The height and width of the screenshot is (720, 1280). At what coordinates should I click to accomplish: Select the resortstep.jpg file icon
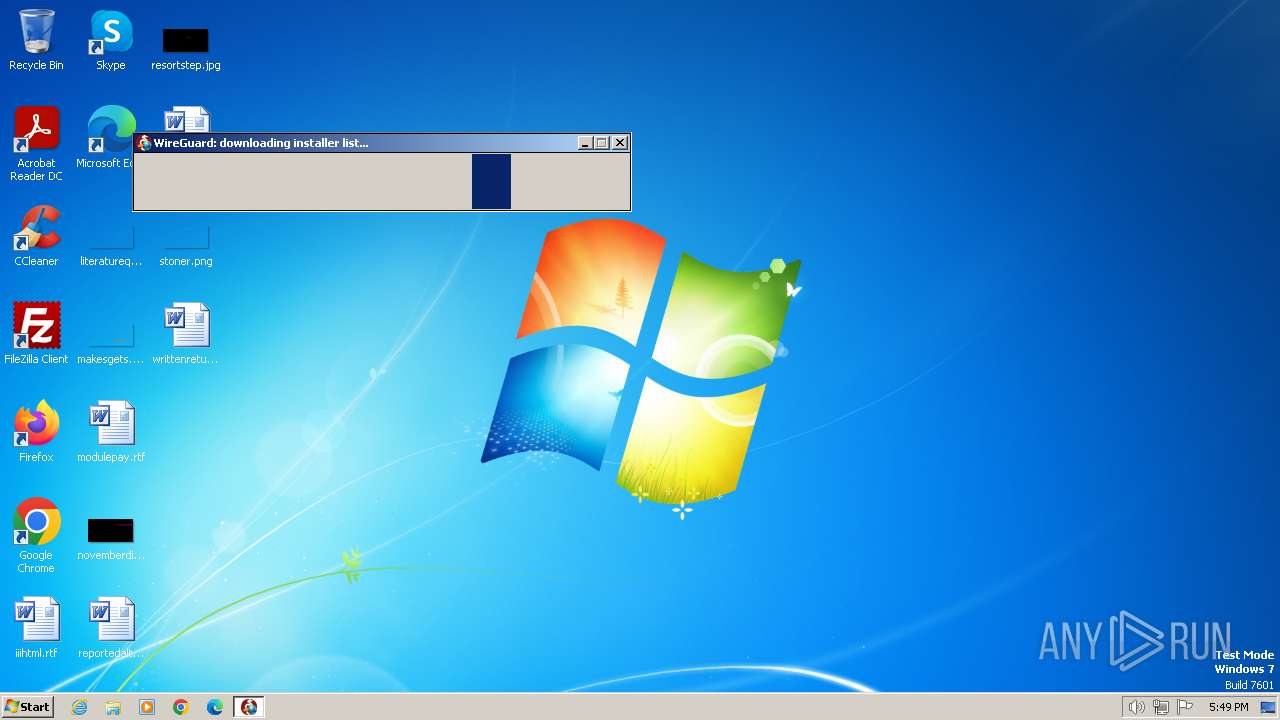[185, 48]
